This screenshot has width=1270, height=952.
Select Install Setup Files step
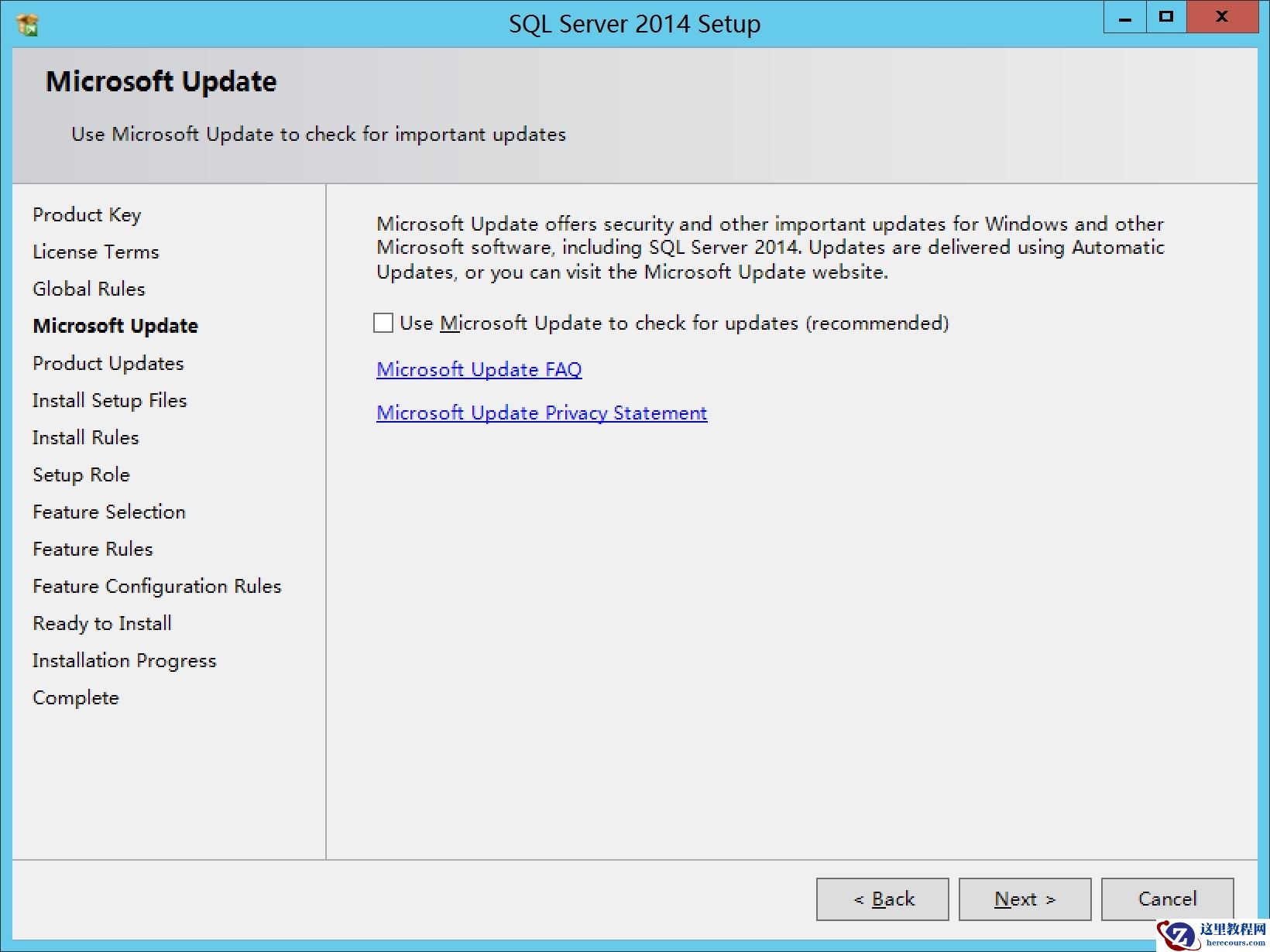point(110,401)
